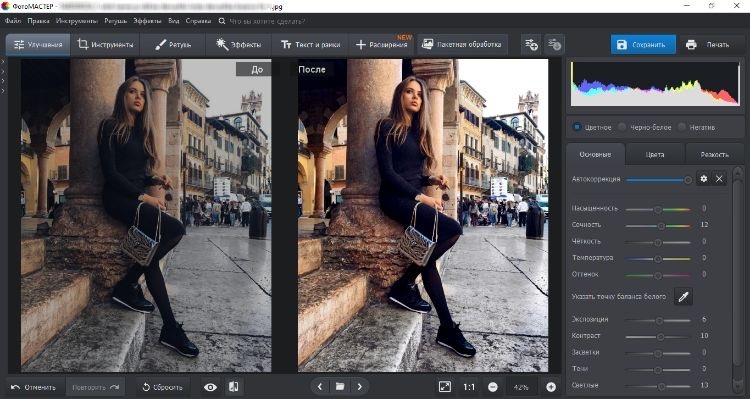The image size is (750, 399).
Task: Switch to the Цвета tab
Action: pyautogui.click(x=655, y=155)
